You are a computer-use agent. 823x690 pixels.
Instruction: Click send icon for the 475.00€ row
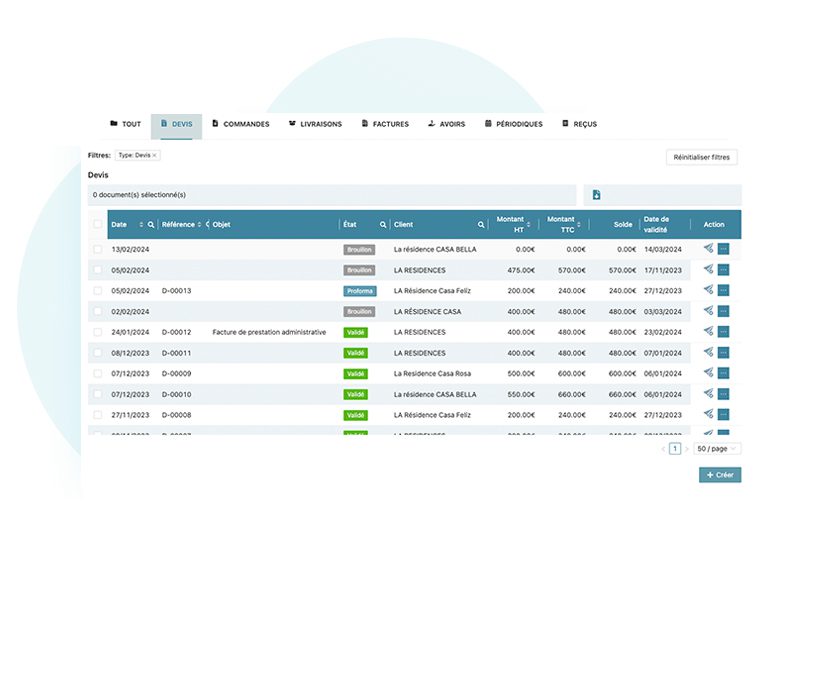tap(709, 269)
